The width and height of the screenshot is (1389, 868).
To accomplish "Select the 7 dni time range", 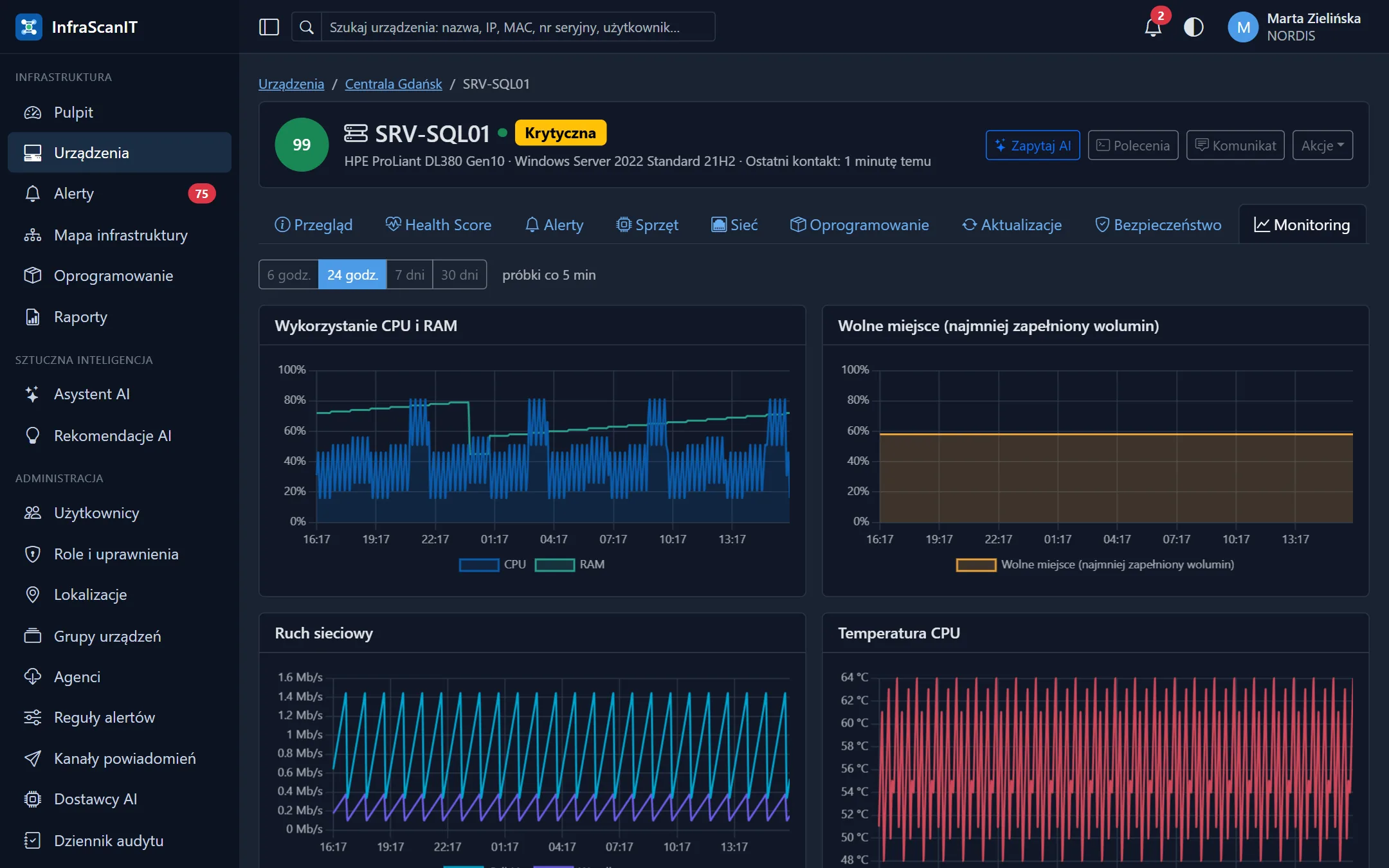I will (410, 275).
